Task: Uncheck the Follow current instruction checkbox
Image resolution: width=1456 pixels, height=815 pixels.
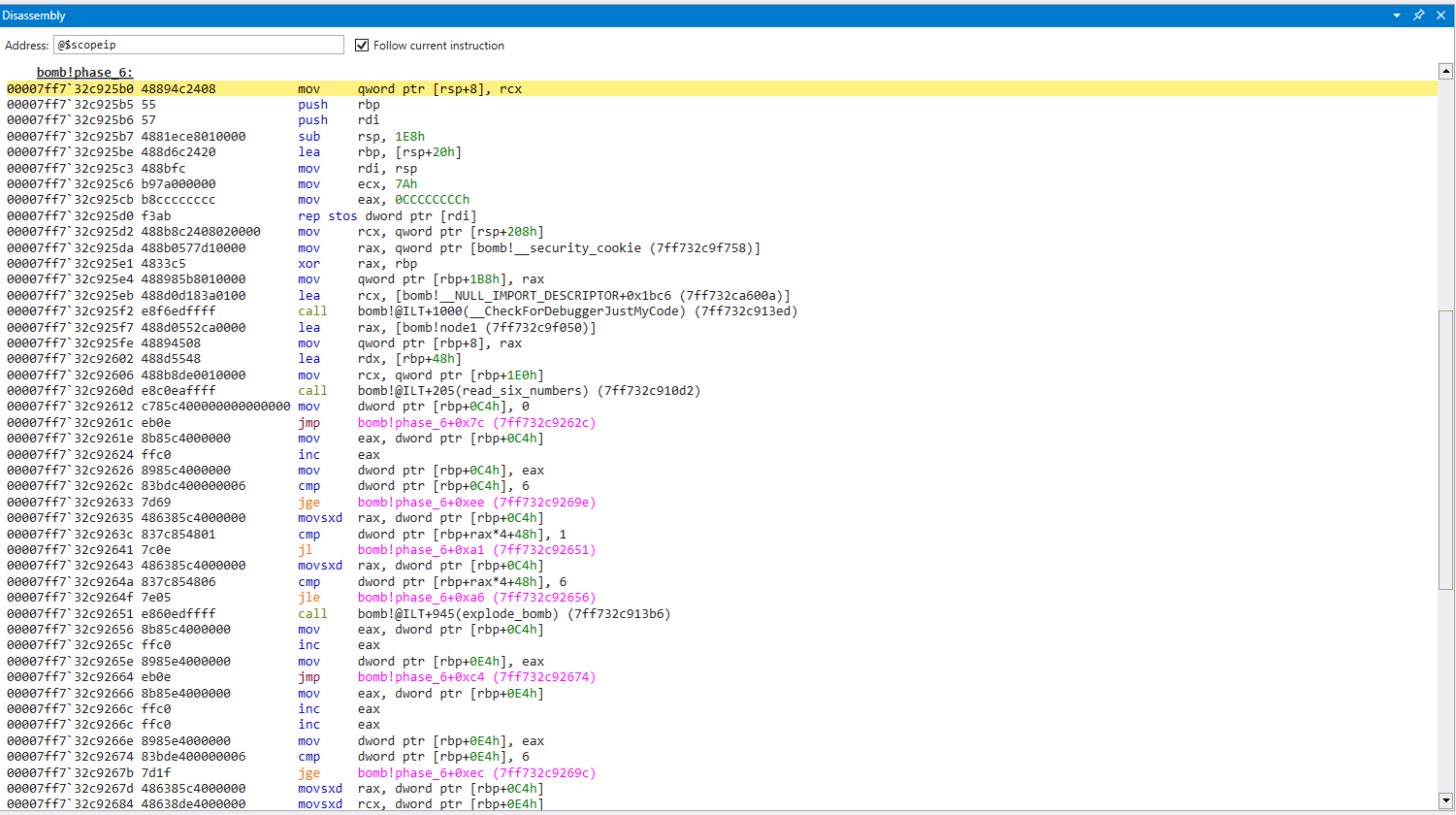Action: pyautogui.click(x=362, y=46)
